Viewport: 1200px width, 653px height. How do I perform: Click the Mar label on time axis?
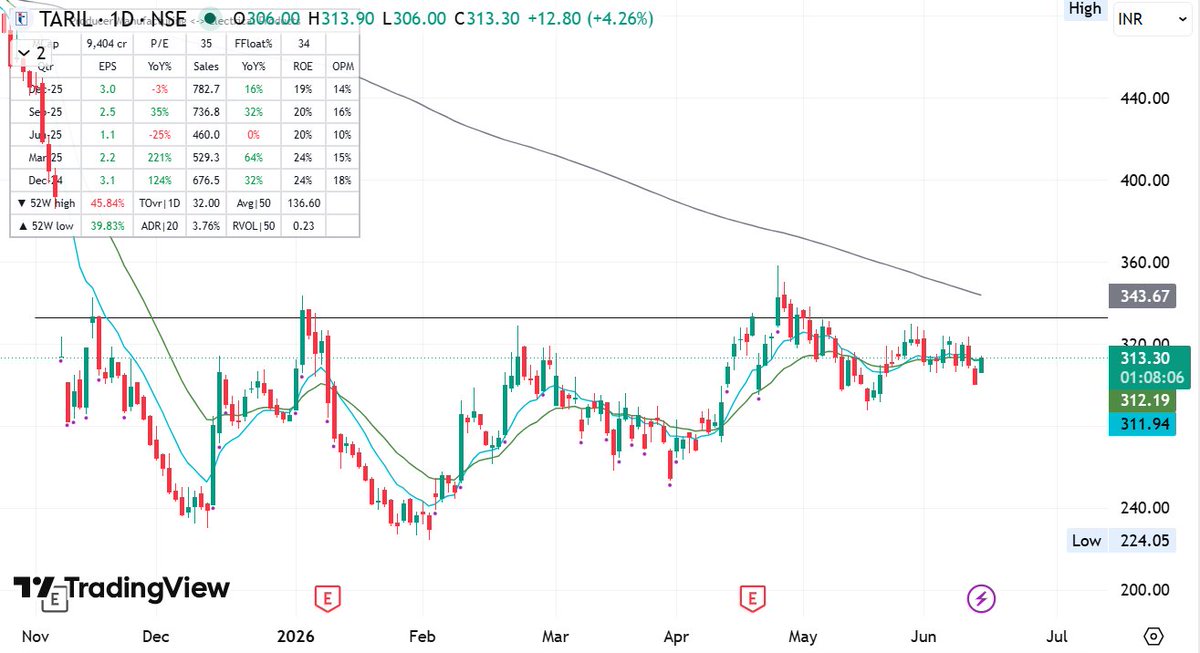click(554, 636)
